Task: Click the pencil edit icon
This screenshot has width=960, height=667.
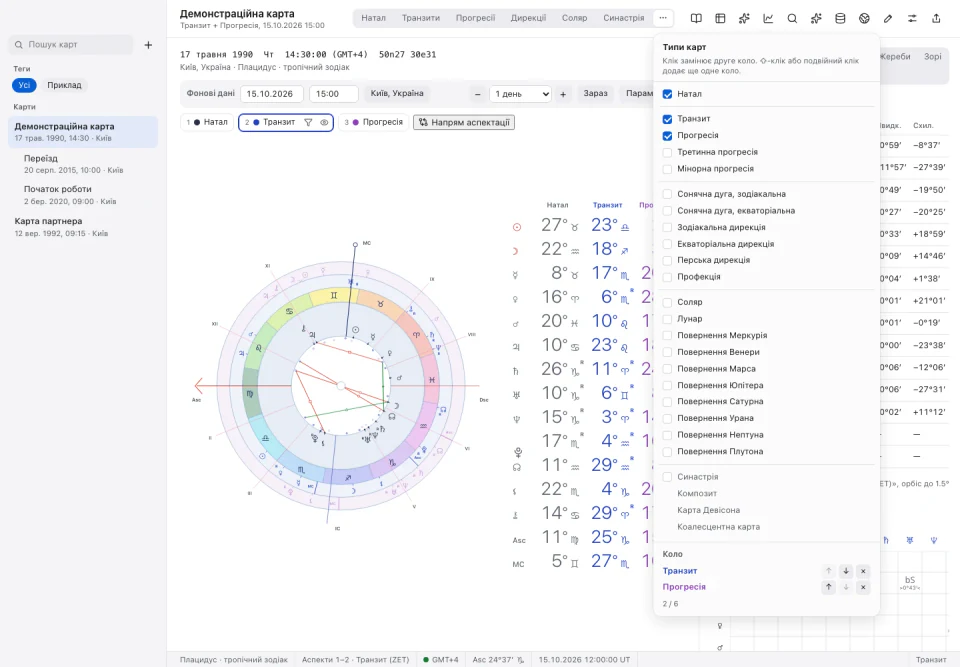Action: 888,18
